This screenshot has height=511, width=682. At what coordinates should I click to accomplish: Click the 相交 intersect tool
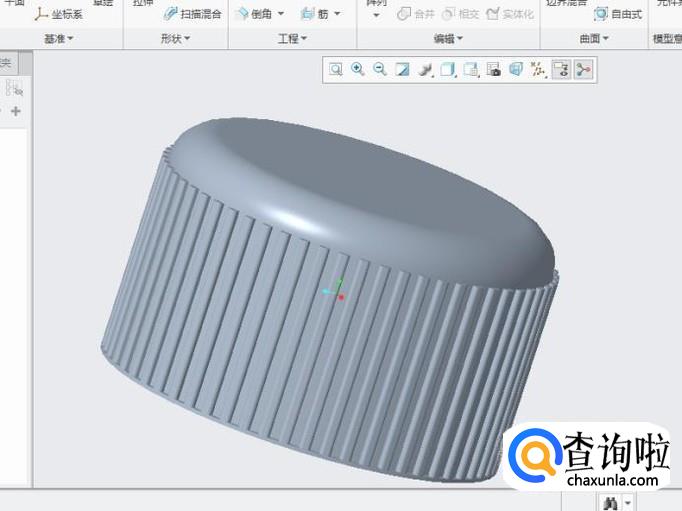point(460,15)
